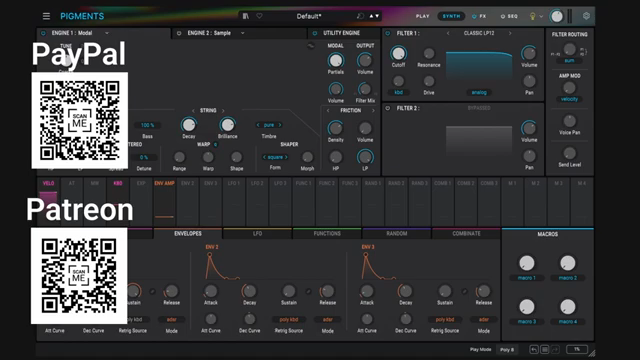Toggle the WARP enable button
This screenshot has height=360, width=640.
pos(216,144)
